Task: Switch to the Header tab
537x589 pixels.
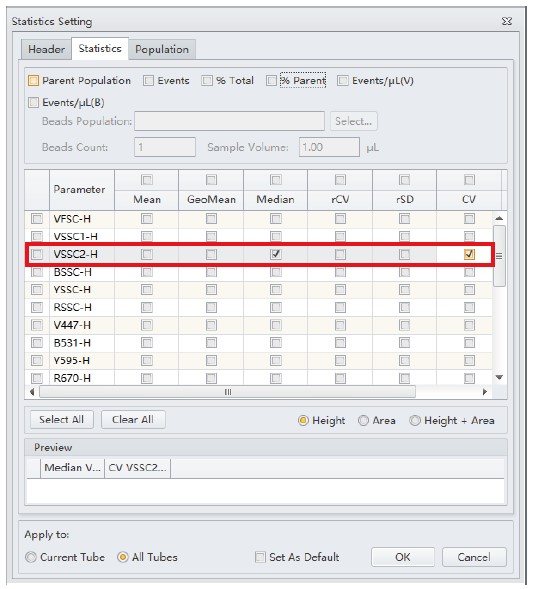Action: (47, 49)
